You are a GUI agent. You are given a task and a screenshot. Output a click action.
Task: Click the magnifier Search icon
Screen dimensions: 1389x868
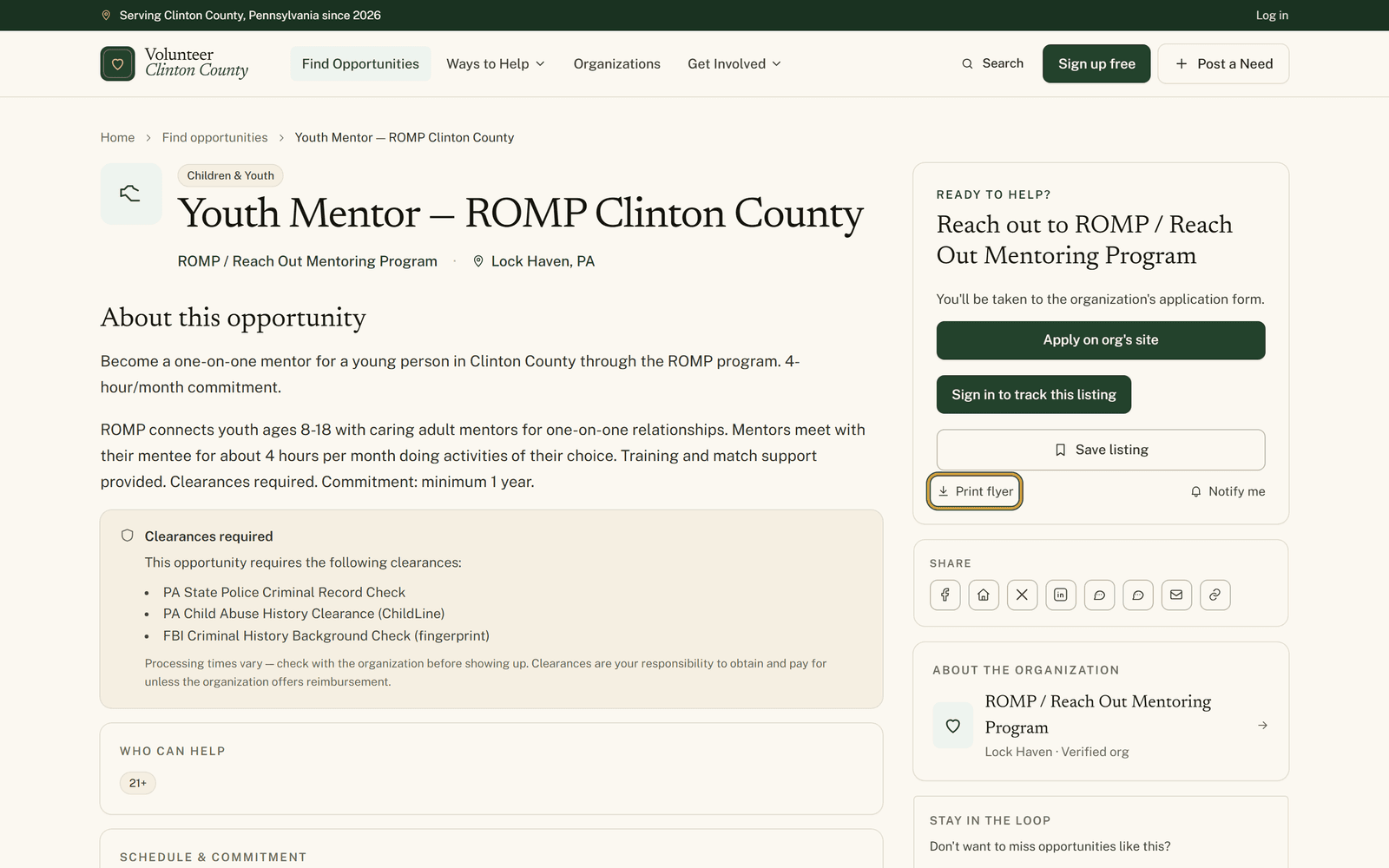(967, 63)
